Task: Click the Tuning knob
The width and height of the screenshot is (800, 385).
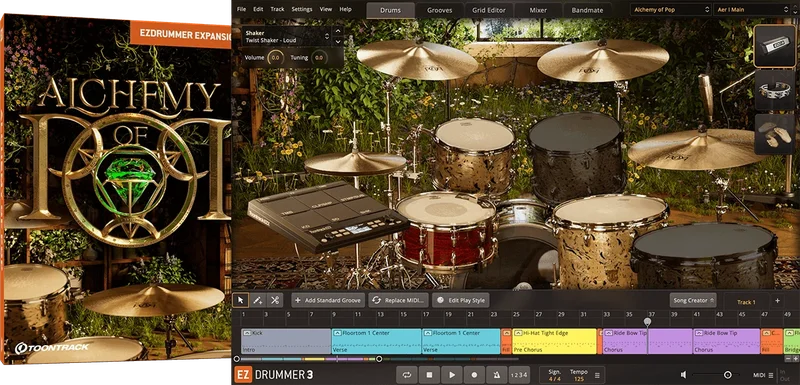Action: pyautogui.click(x=319, y=58)
